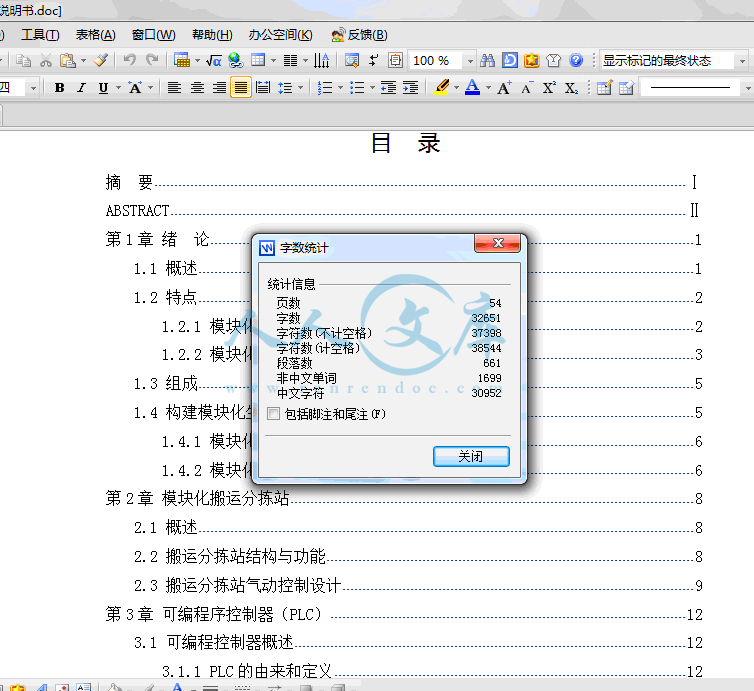Open the font size dropdown arrow
754x691 pixels.
pyautogui.click(x=33, y=88)
